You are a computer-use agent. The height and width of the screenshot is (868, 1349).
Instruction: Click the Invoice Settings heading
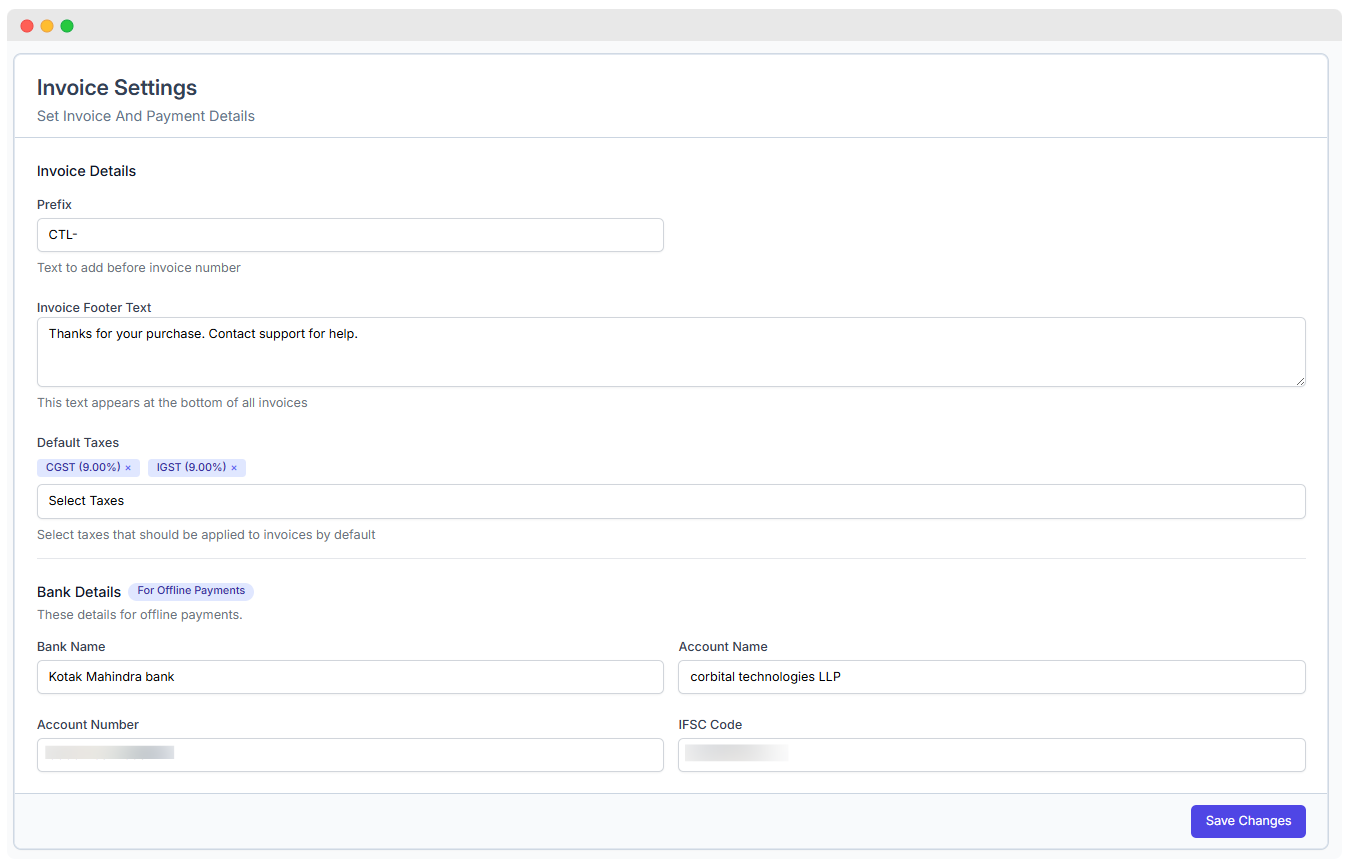pyautogui.click(x=117, y=88)
